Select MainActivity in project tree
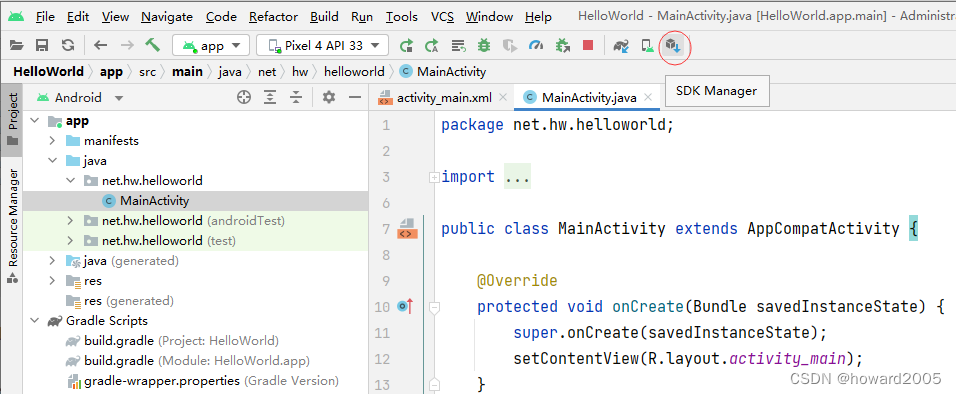This screenshot has height=394, width=956. point(154,201)
